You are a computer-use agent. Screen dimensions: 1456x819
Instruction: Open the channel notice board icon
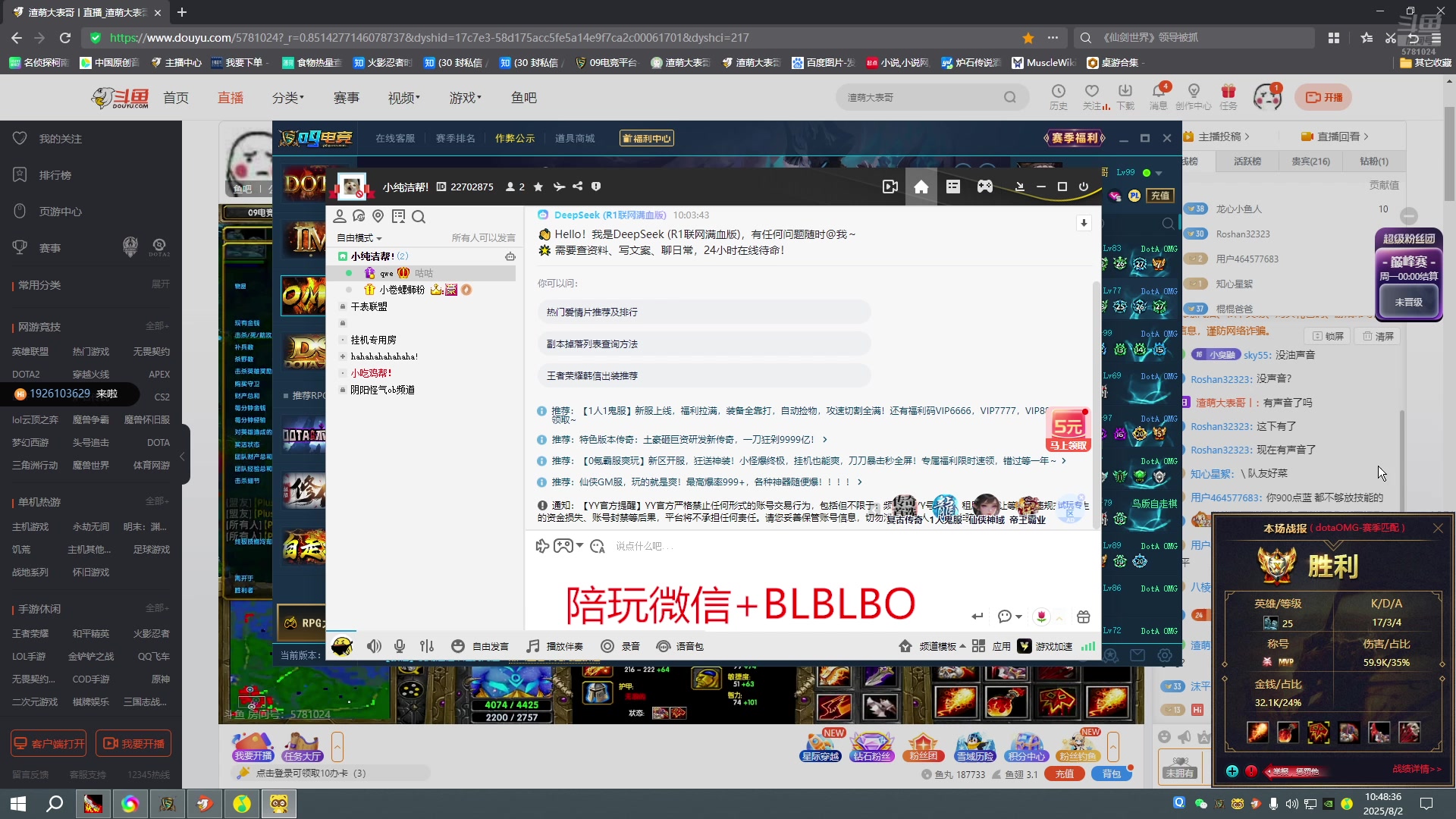[398, 217]
